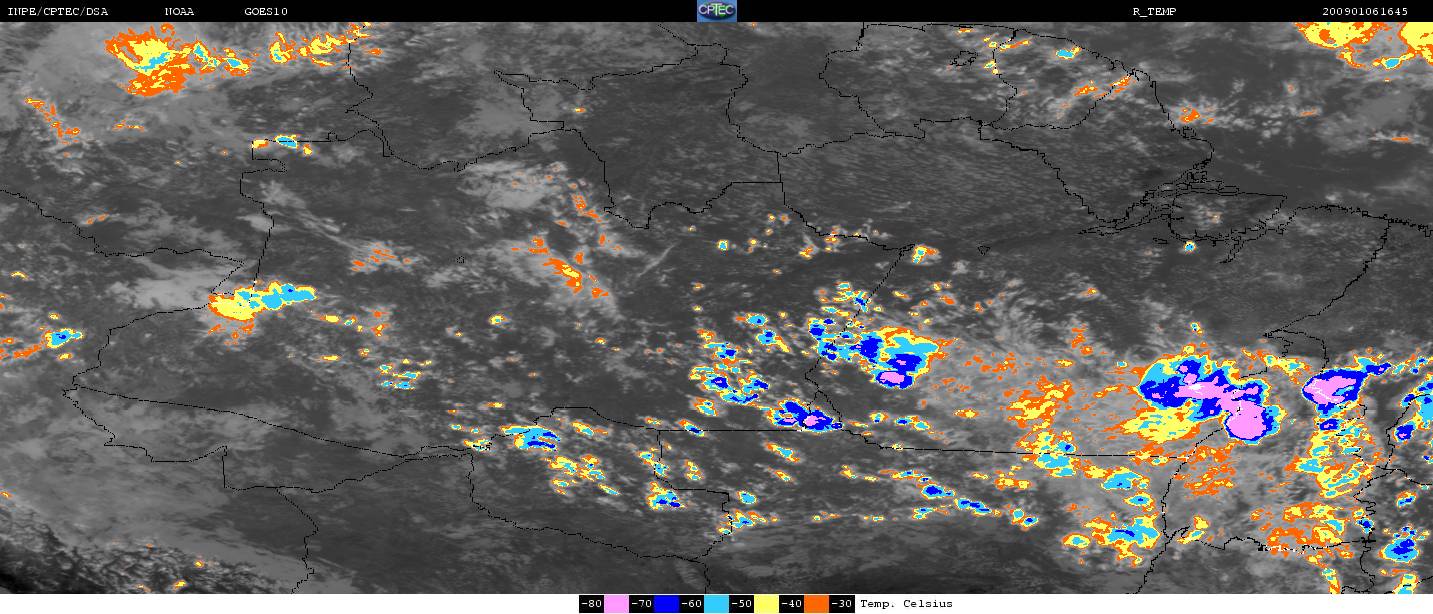This screenshot has height=614, width=1433.
Task: Click the -40 legend value
Action: pyautogui.click(x=792, y=604)
